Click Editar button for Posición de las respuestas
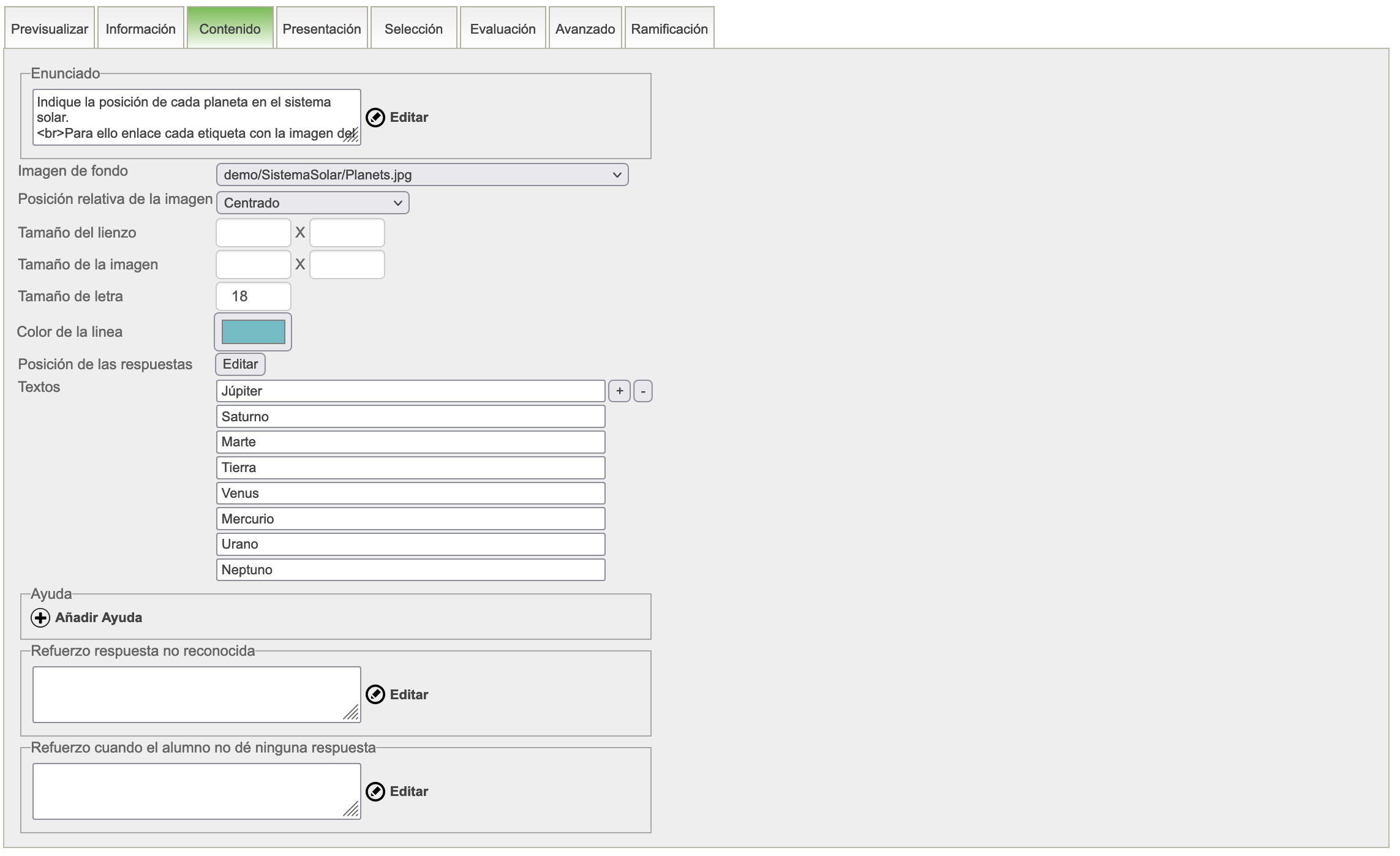 pos(240,364)
